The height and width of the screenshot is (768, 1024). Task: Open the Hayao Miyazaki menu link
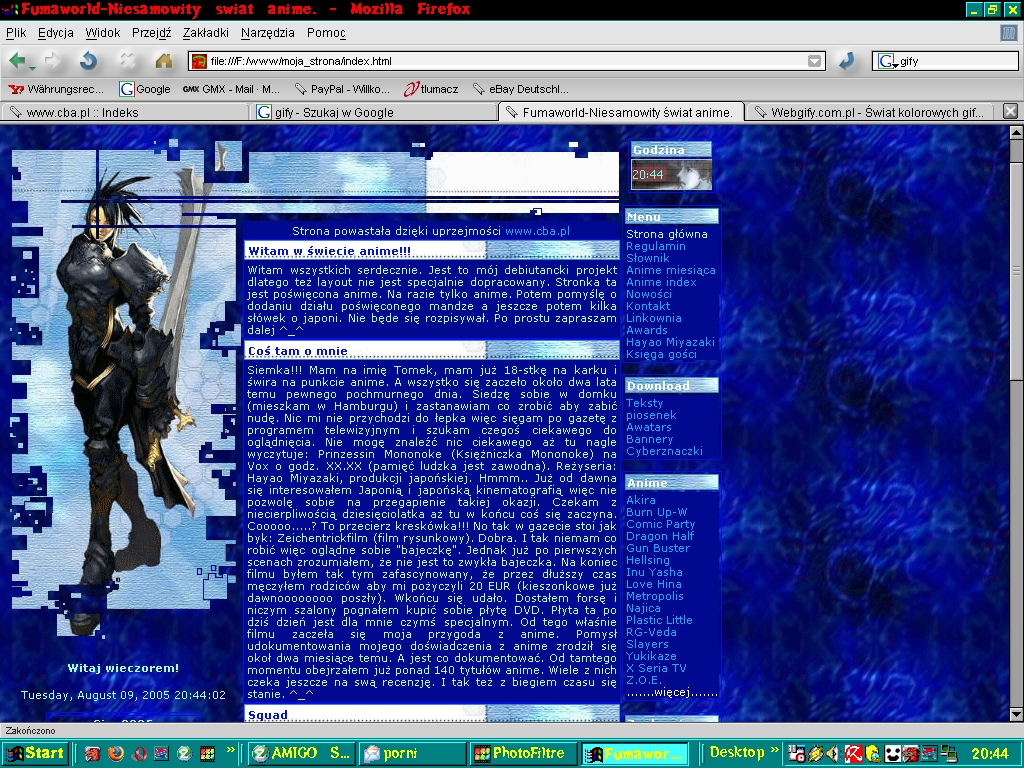pyautogui.click(x=670, y=342)
